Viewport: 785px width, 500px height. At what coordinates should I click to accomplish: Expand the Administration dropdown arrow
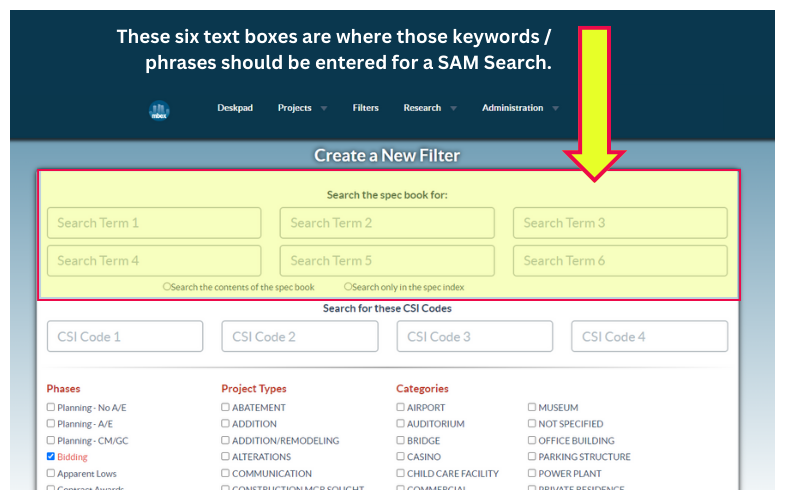click(x=555, y=109)
